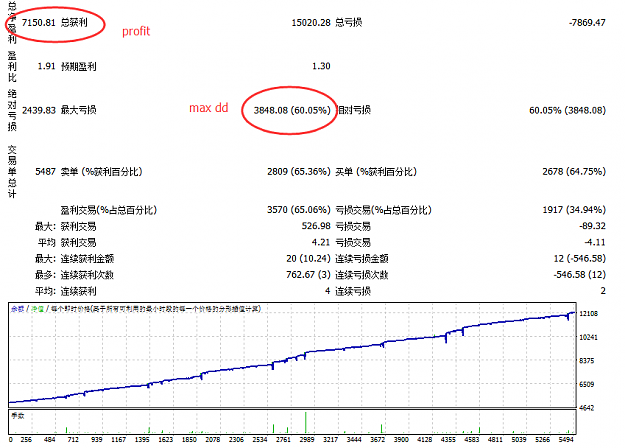625x448 pixels.
Task: Select the value 3848.08 (60.05%)
Action: tap(292, 110)
